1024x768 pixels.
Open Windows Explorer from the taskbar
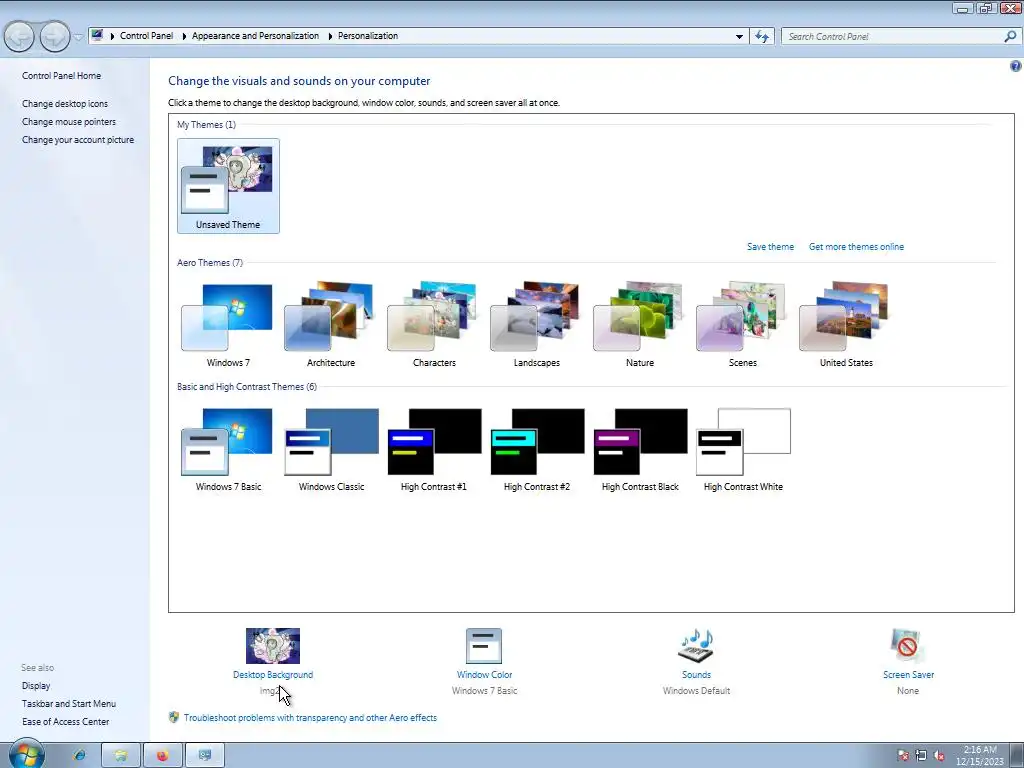[120, 755]
